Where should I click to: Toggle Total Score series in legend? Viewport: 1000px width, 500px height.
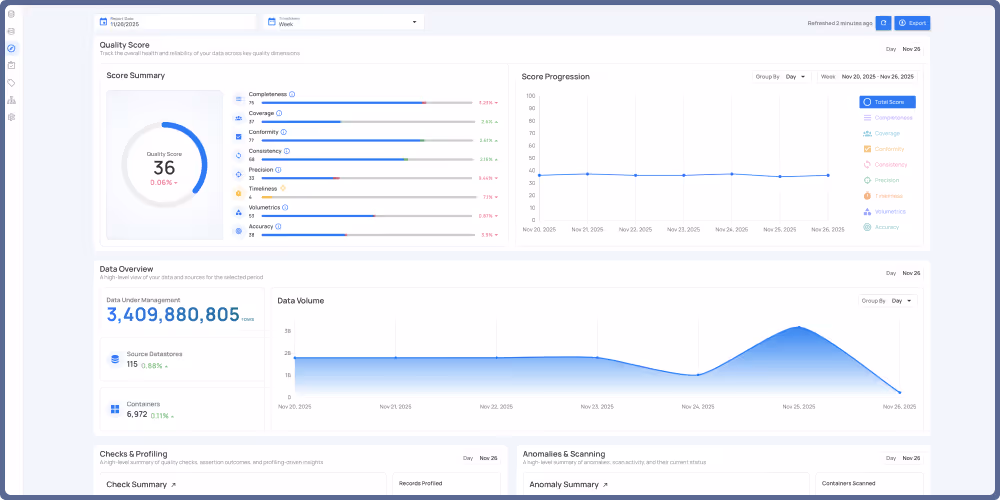(x=887, y=102)
